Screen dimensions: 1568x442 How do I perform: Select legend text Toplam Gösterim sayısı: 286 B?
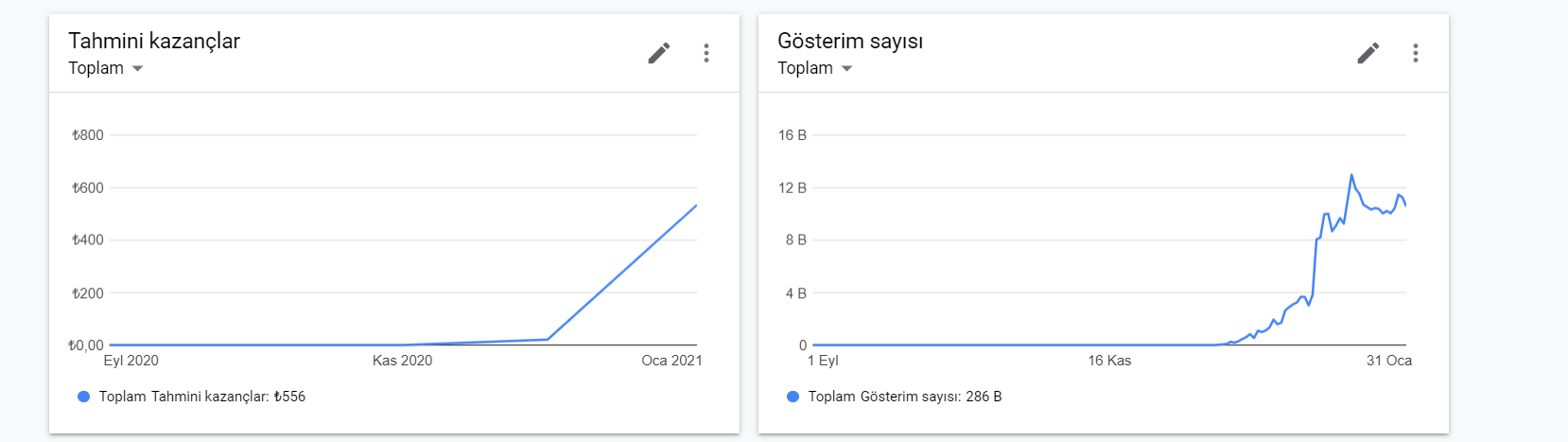tap(905, 397)
